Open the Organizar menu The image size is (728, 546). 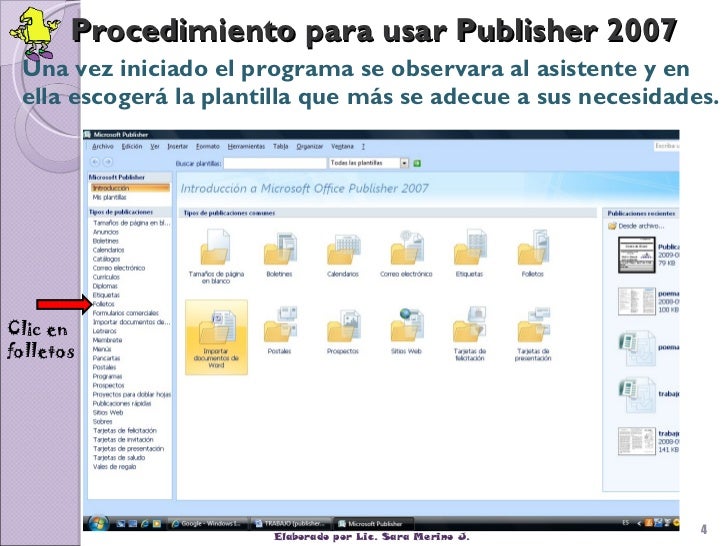[x=310, y=146]
